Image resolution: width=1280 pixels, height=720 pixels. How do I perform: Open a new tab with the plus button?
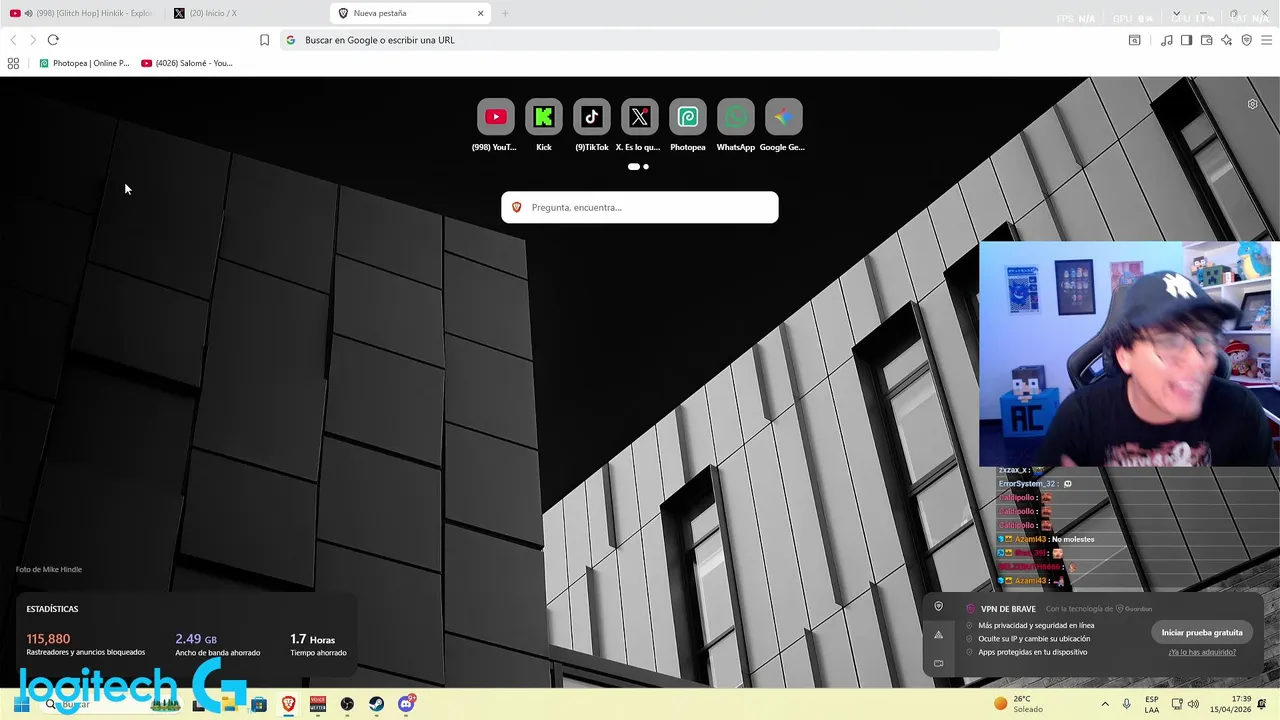click(x=505, y=13)
